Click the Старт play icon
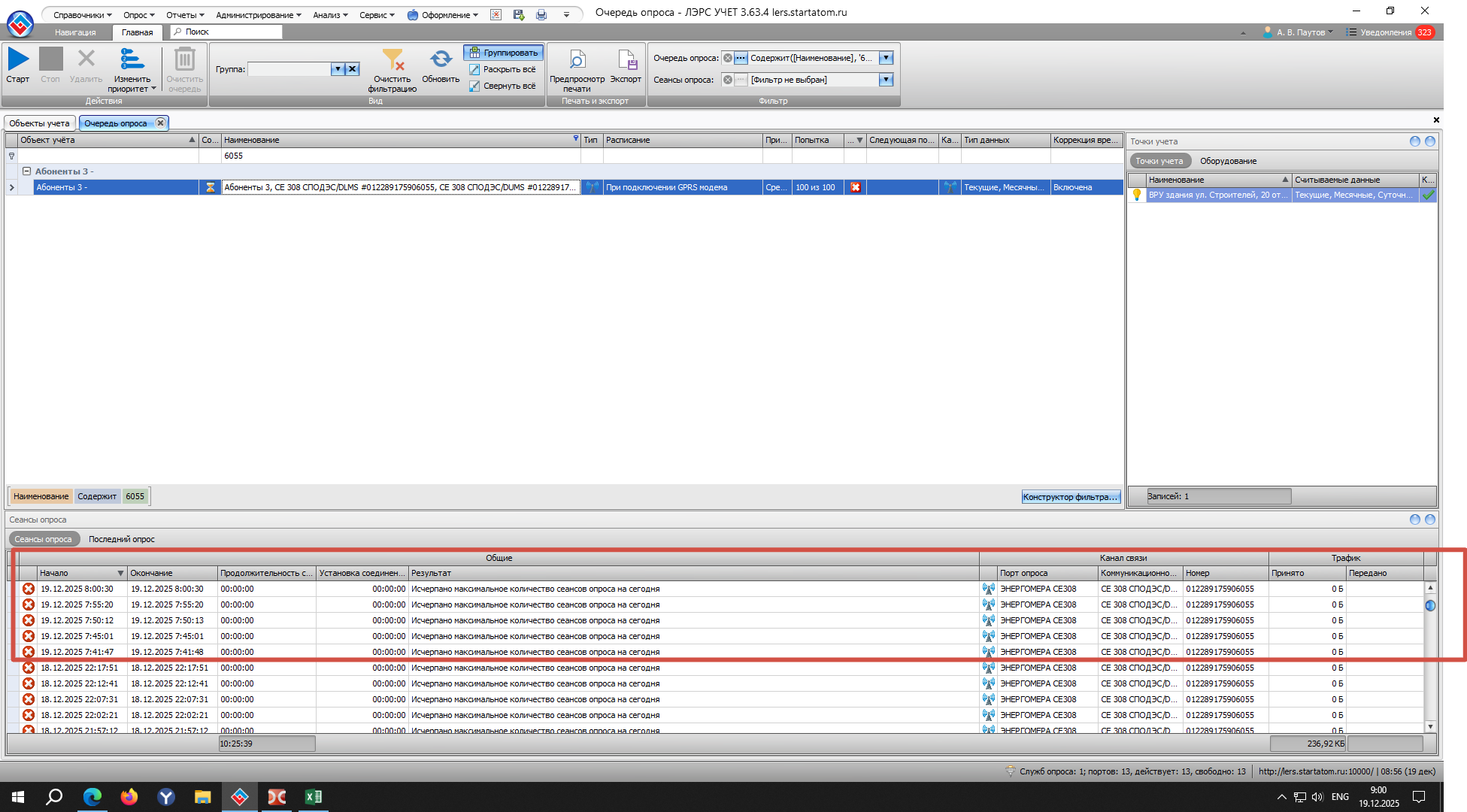This screenshot has width=1467, height=812. pos(18,59)
